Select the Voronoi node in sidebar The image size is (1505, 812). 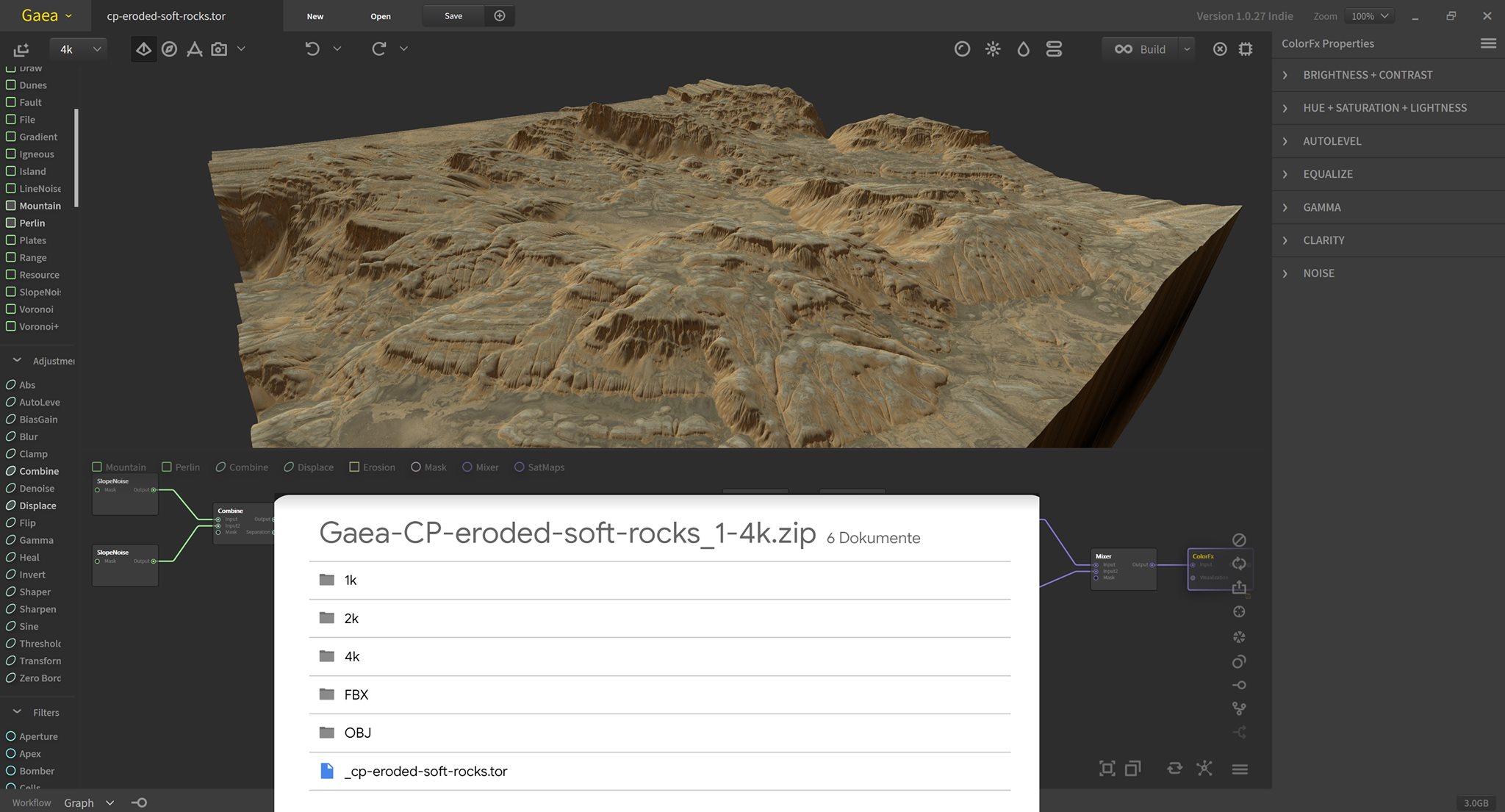[x=30, y=309]
